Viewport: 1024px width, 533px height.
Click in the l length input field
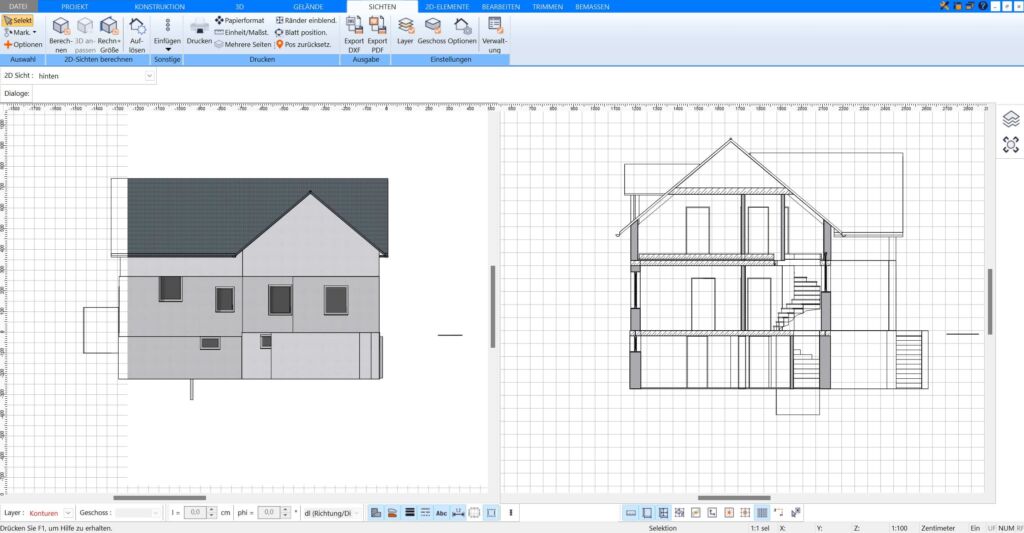pyautogui.click(x=195, y=513)
